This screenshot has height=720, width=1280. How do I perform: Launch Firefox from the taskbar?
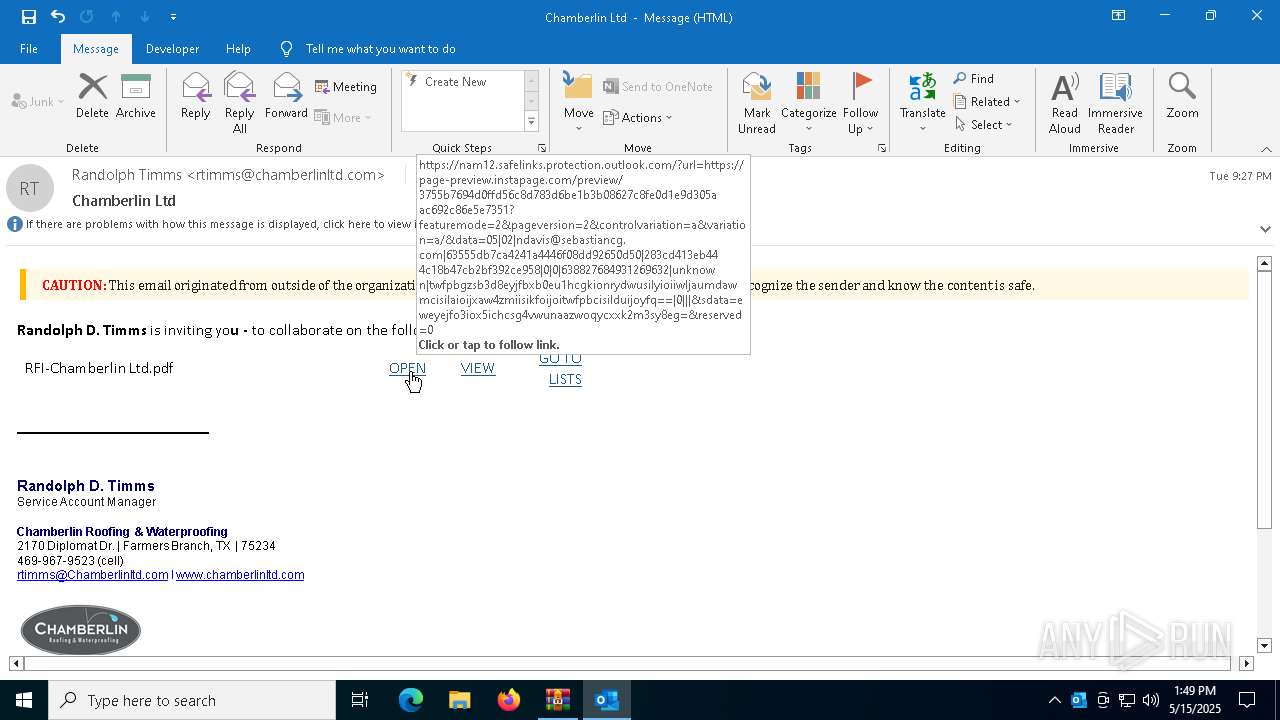click(509, 700)
